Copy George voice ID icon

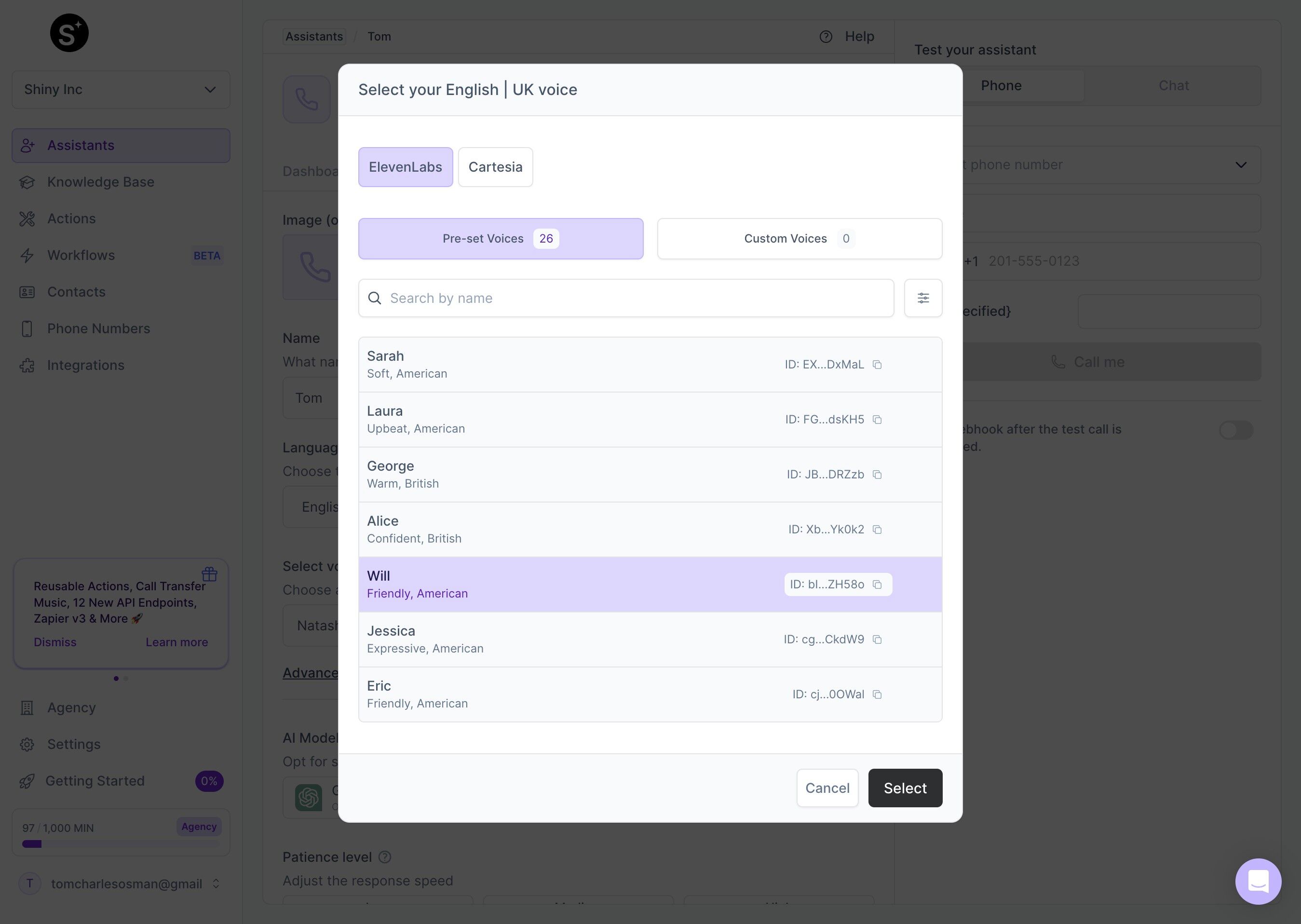tap(876, 474)
